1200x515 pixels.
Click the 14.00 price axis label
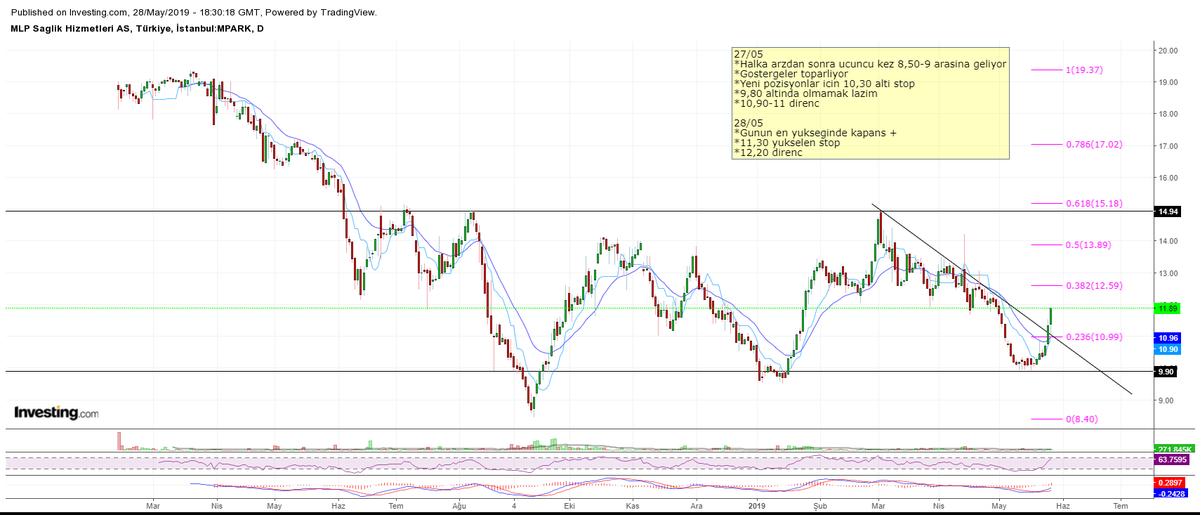click(1168, 241)
